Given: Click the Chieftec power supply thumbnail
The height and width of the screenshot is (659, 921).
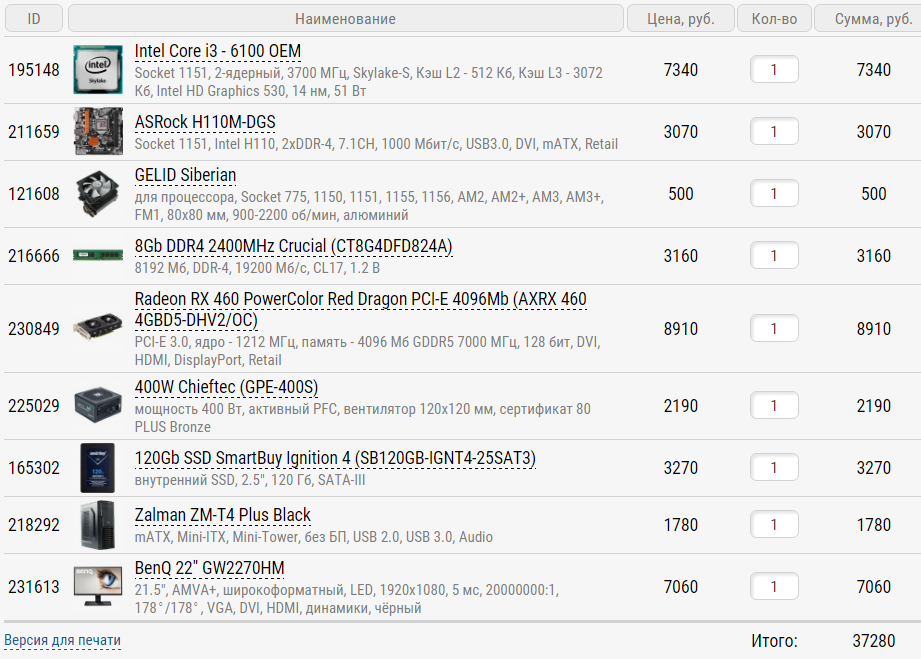Looking at the screenshot, I should (98, 405).
